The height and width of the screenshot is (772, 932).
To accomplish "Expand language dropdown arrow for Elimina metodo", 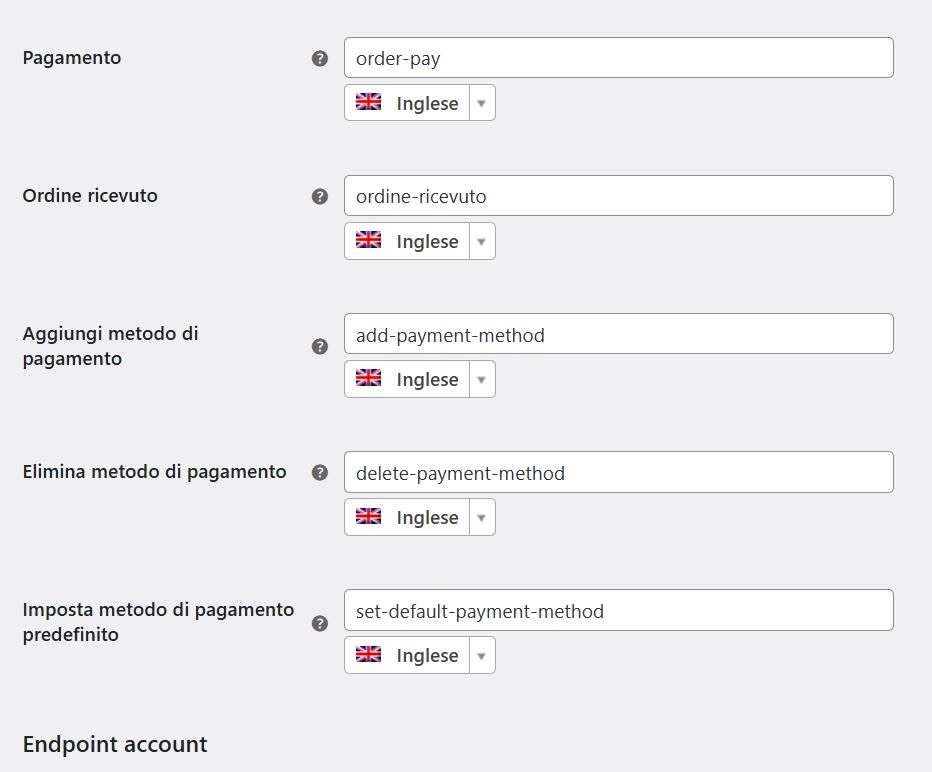I will (481, 517).
